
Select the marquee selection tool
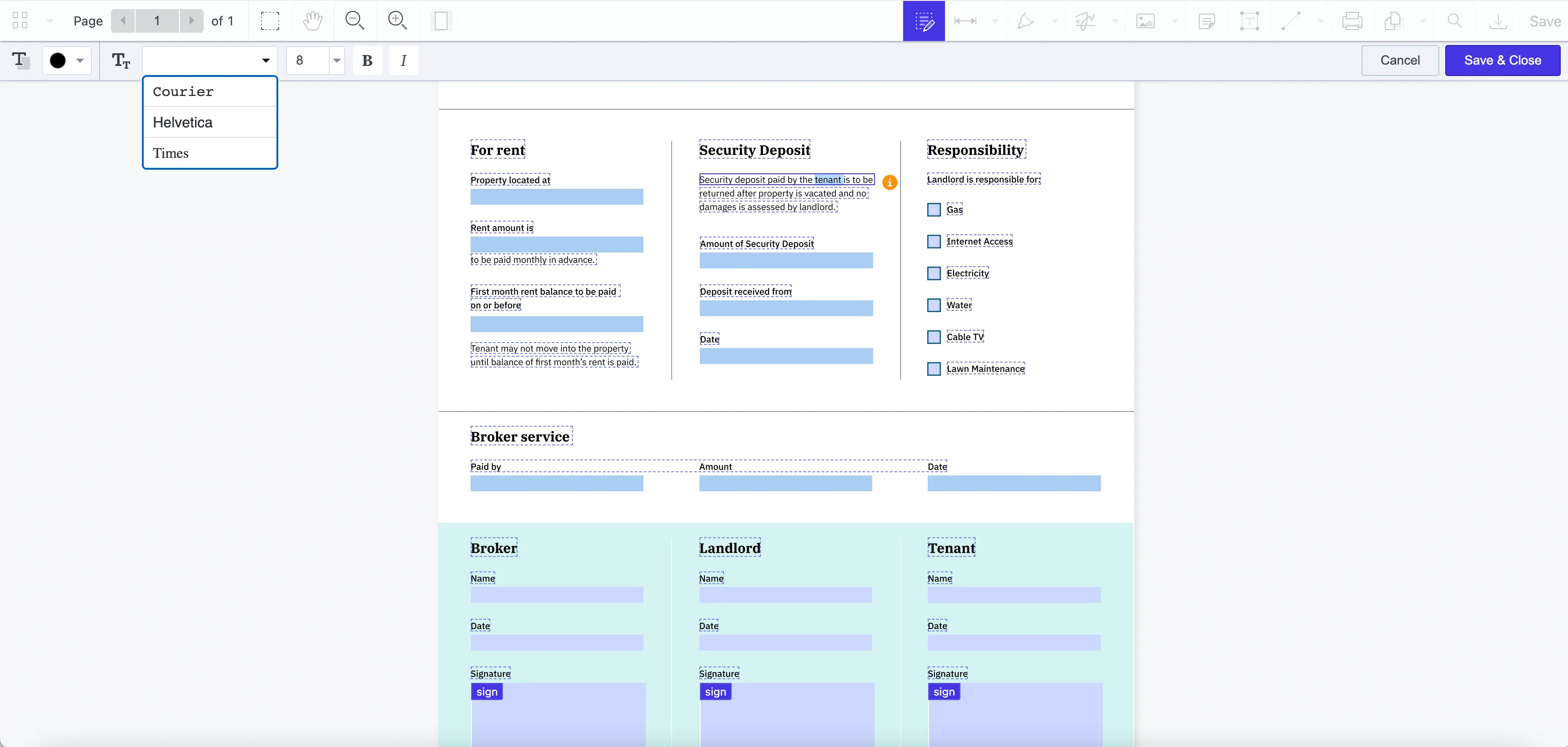(x=270, y=20)
